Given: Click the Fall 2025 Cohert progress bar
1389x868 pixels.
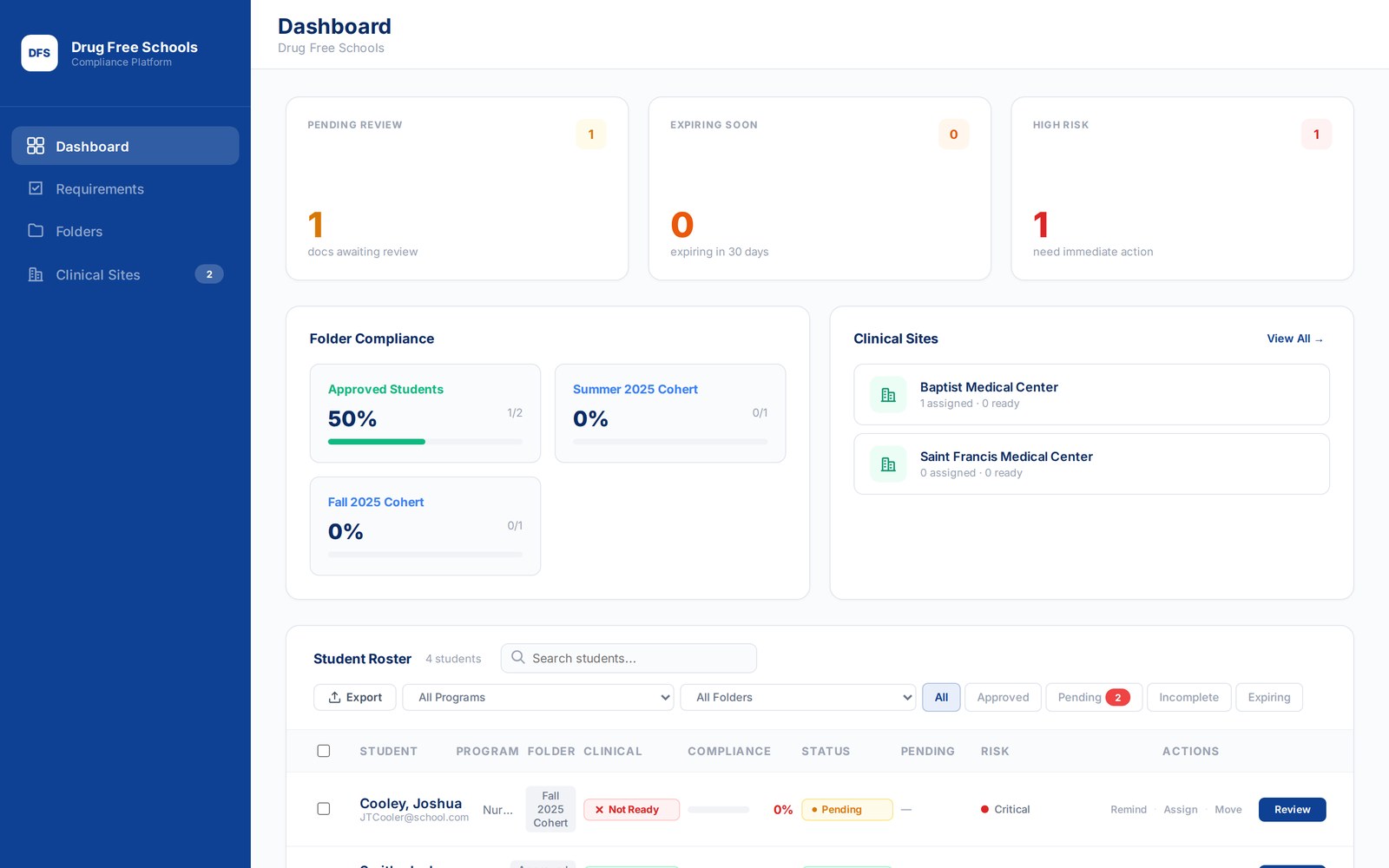Looking at the screenshot, I should [425, 554].
